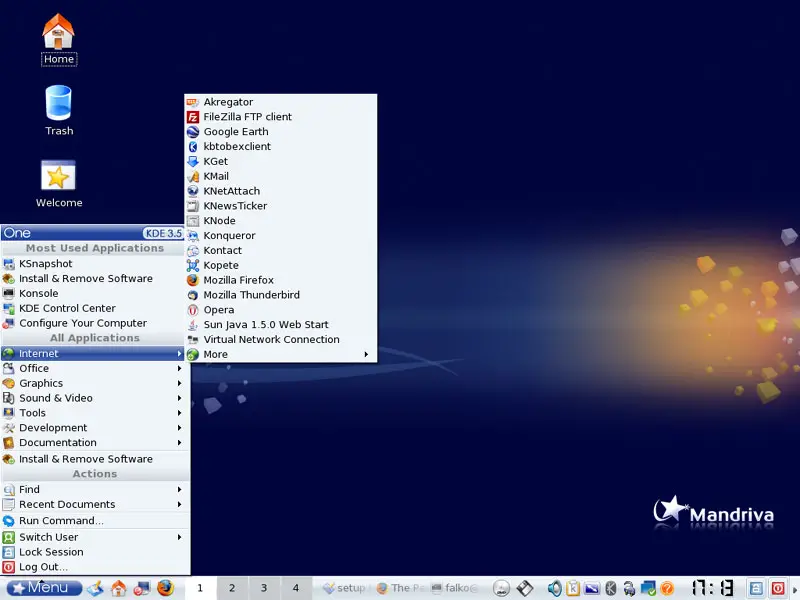This screenshot has width=800, height=600.
Task: Open the Home desktop icon
Action: pyautogui.click(x=58, y=39)
